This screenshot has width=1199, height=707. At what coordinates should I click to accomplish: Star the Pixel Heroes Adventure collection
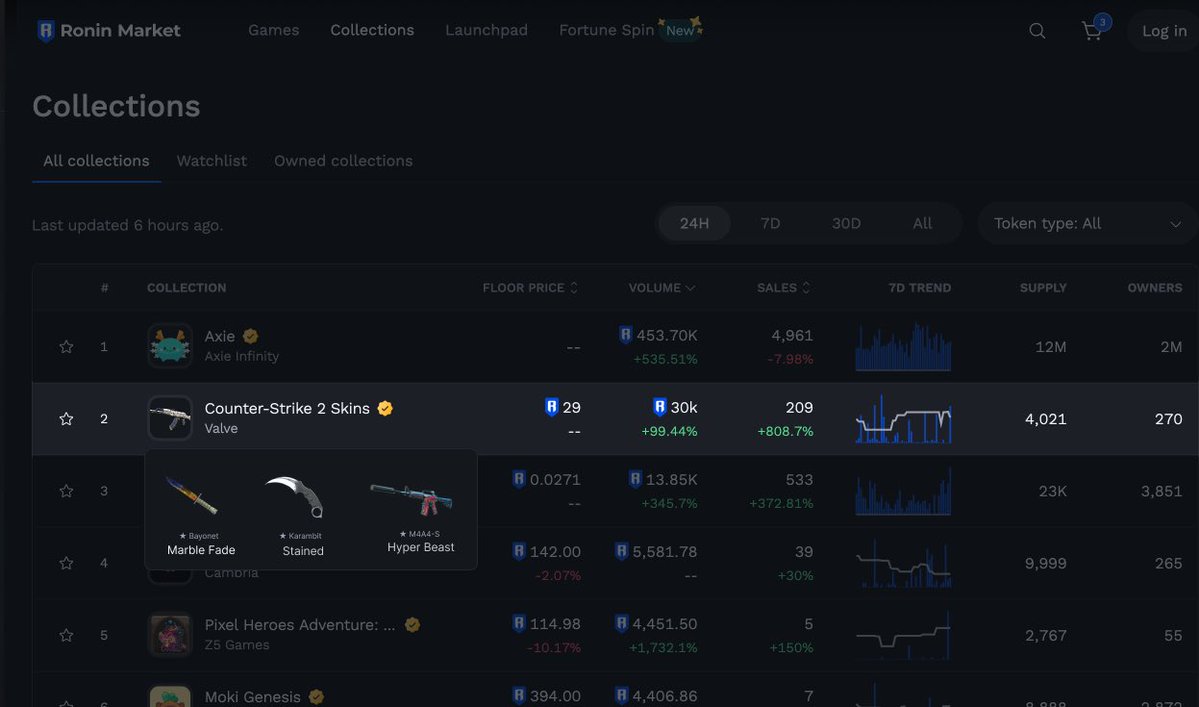pyautogui.click(x=67, y=635)
